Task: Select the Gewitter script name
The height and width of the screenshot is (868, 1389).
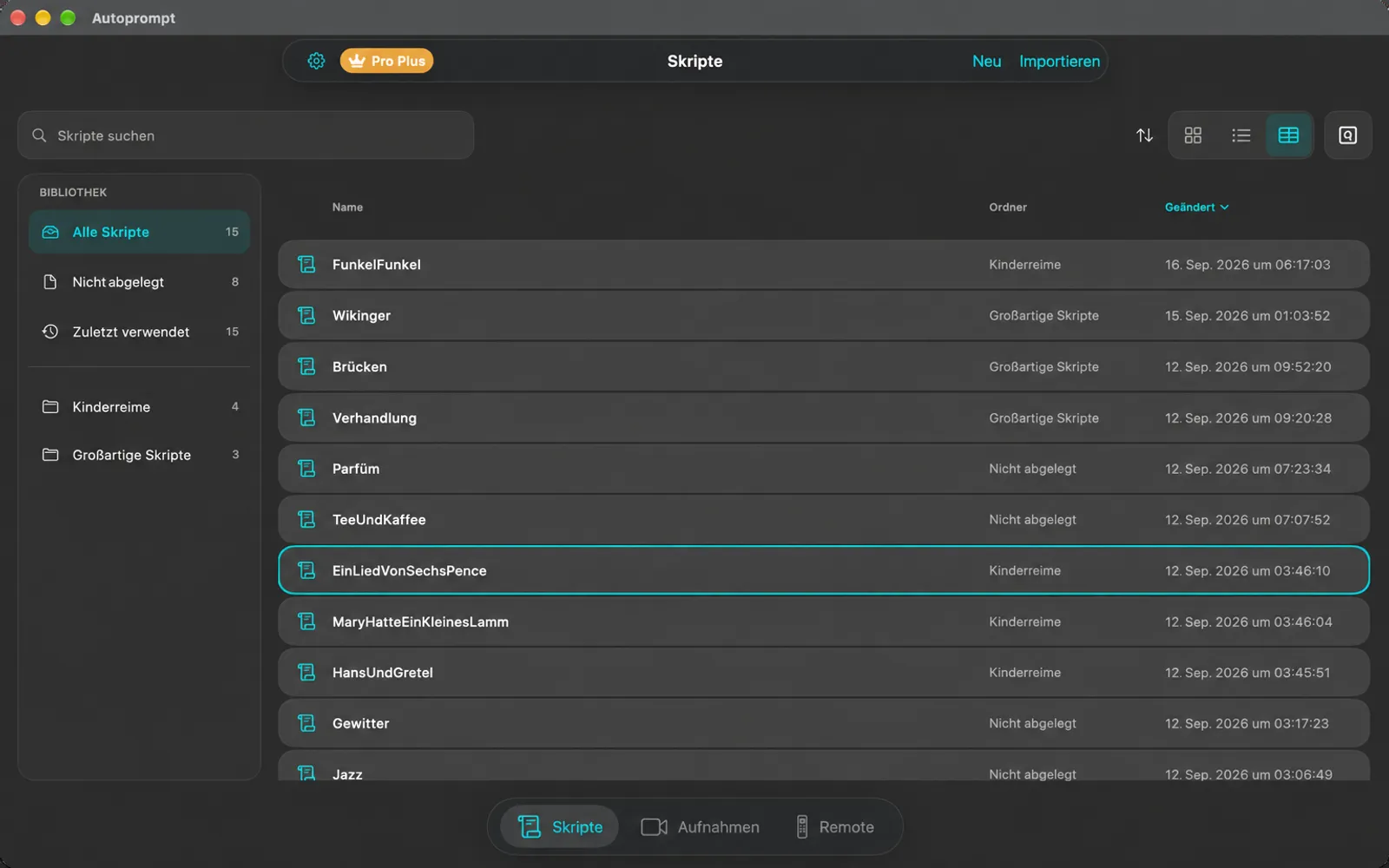Action: tap(360, 723)
